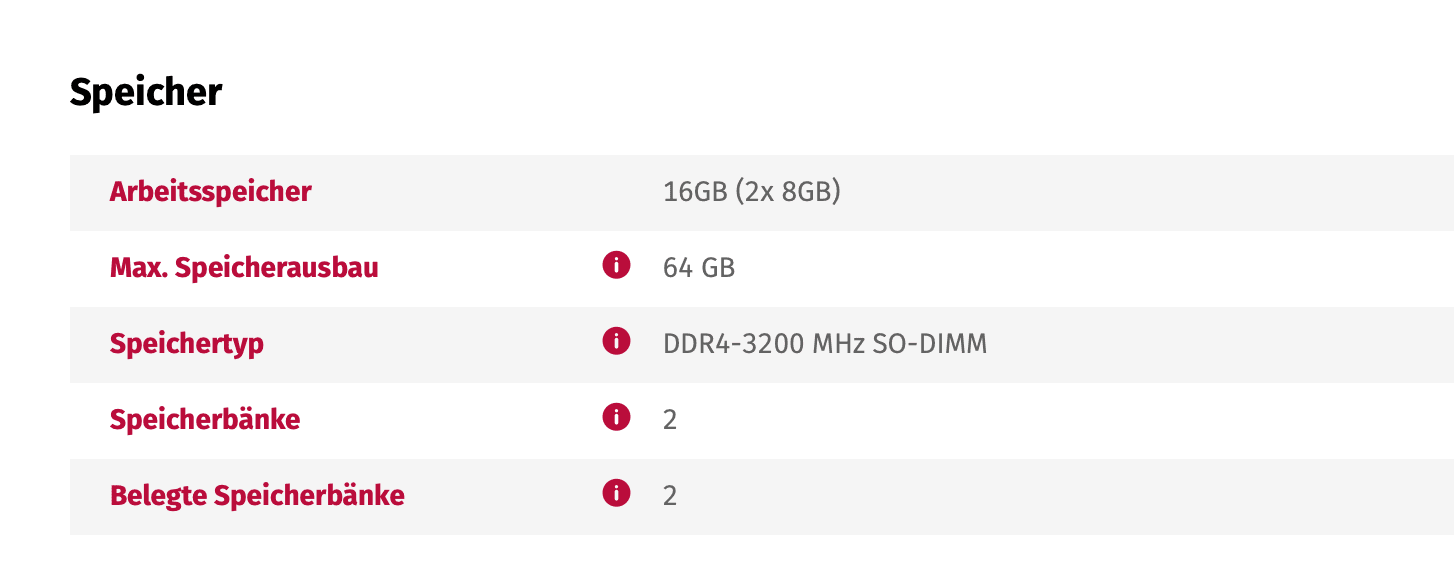Select the Speichertyp label
The width and height of the screenshot is (1454, 566).
(x=187, y=344)
